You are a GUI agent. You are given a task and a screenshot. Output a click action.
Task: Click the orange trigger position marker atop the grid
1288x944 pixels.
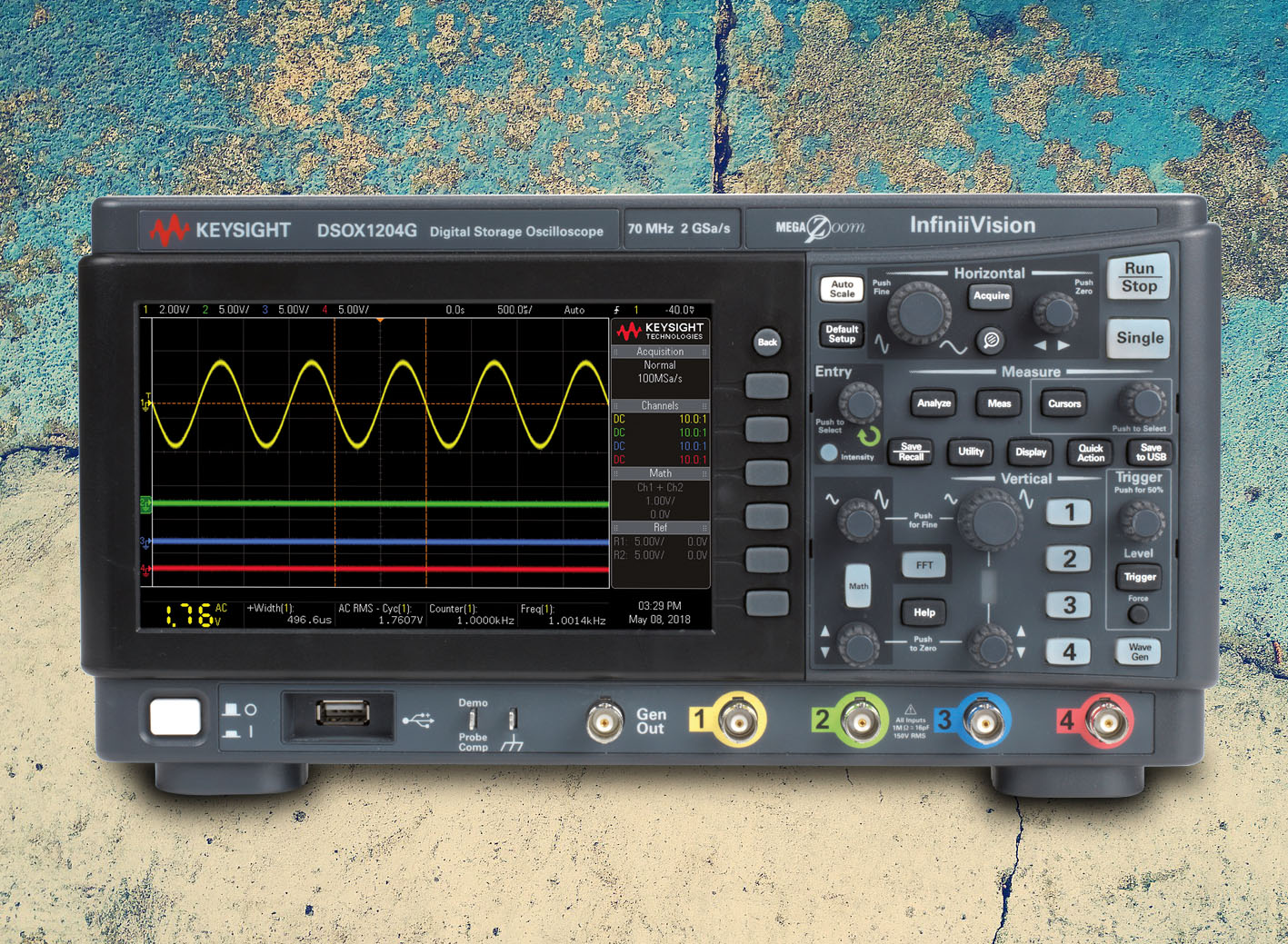click(x=380, y=321)
